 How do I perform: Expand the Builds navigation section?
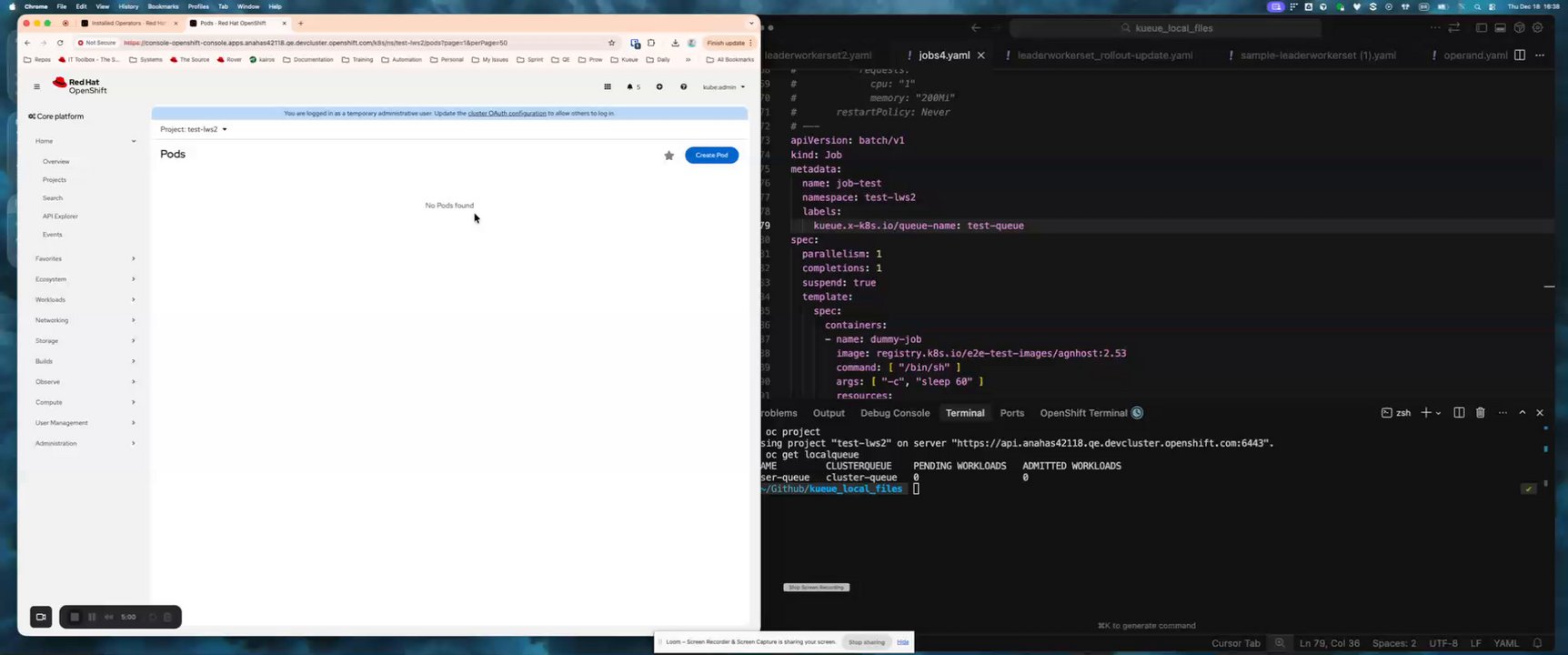[85, 361]
